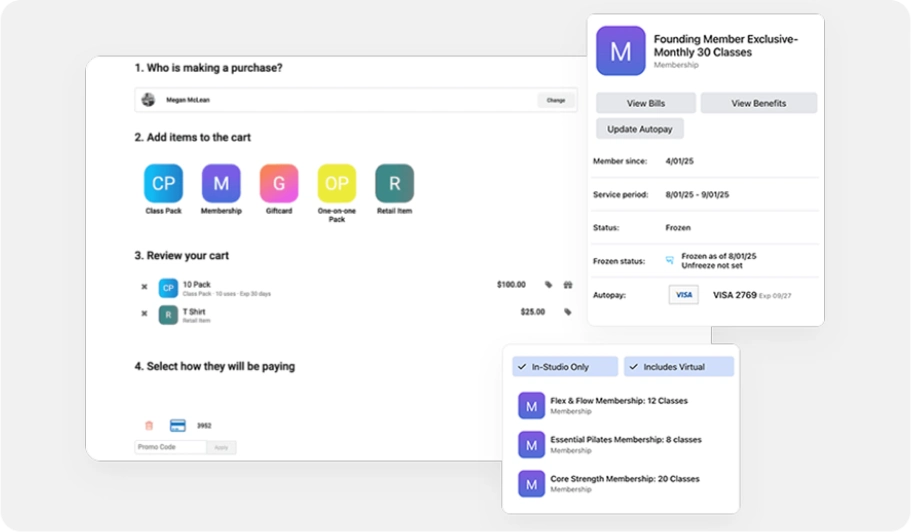Image resolution: width=911 pixels, height=532 pixels.
Task: Click Update Autopay button
Action: pos(640,129)
